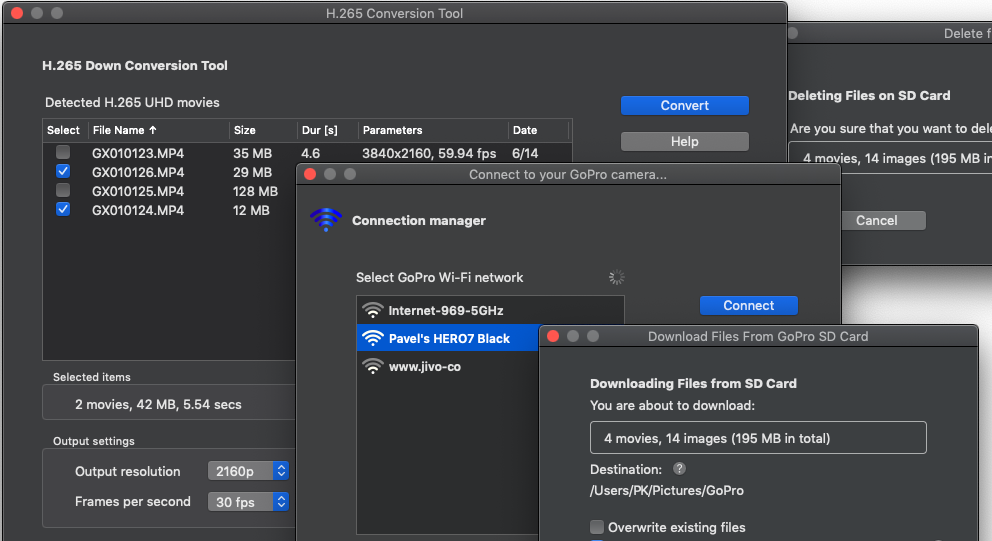The height and width of the screenshot is (541, 992).
Task: Close Download Files From GoPro window
Action: (552, 336)
